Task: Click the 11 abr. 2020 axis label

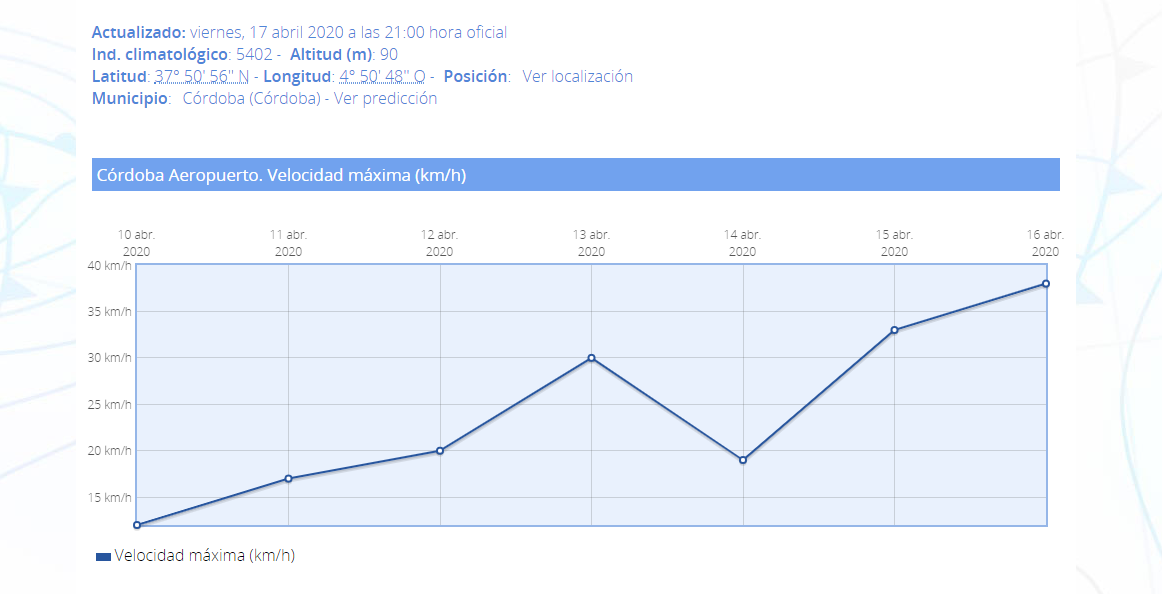Action: point(288,243)
